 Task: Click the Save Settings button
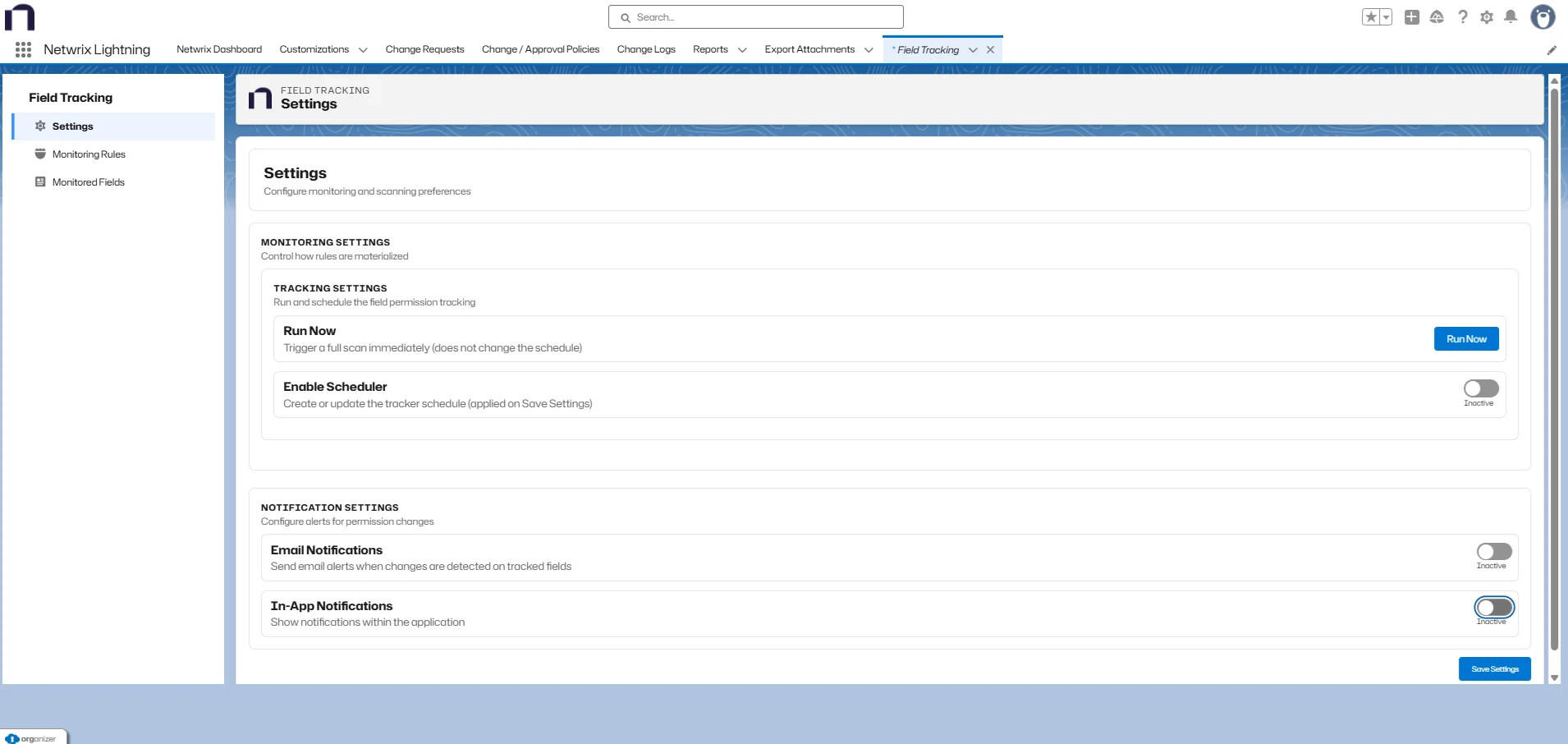[x=1494, y=669]
